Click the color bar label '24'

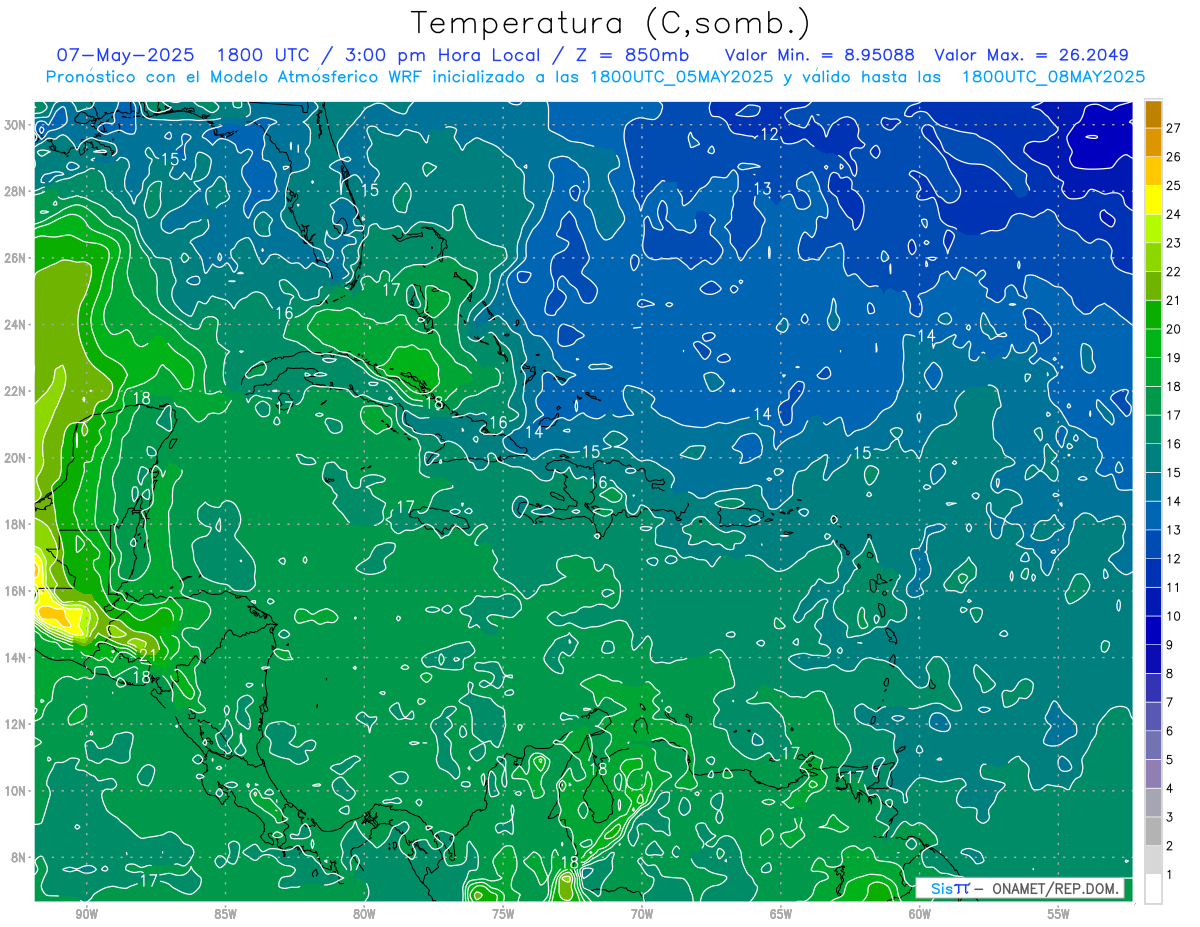pos(1175,214)
